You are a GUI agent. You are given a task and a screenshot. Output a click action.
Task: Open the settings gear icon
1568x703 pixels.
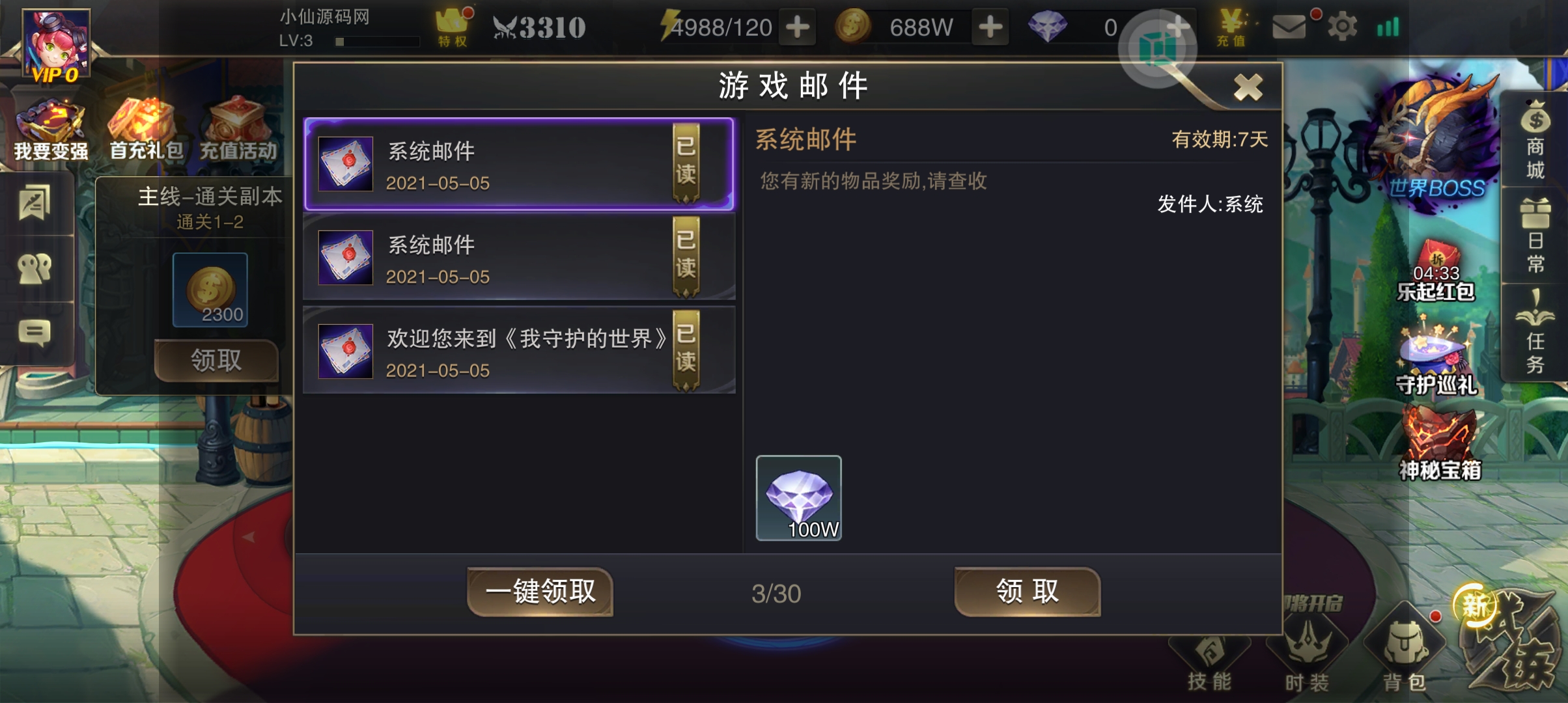(x=1342, y=27)
